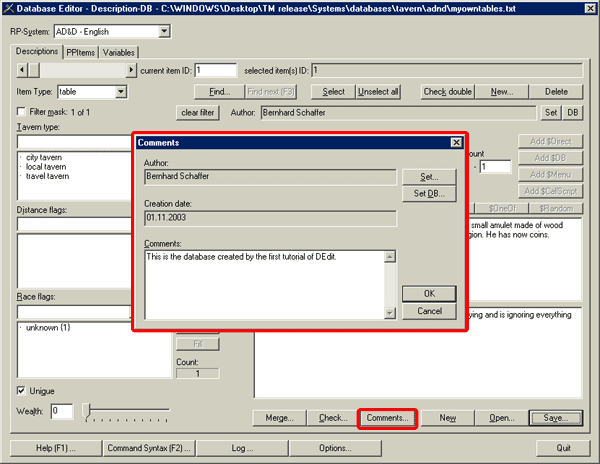Select the Descriptions tab
This screenshot has width=600, height=464.
pyautogui.click(x=38, y=51)
